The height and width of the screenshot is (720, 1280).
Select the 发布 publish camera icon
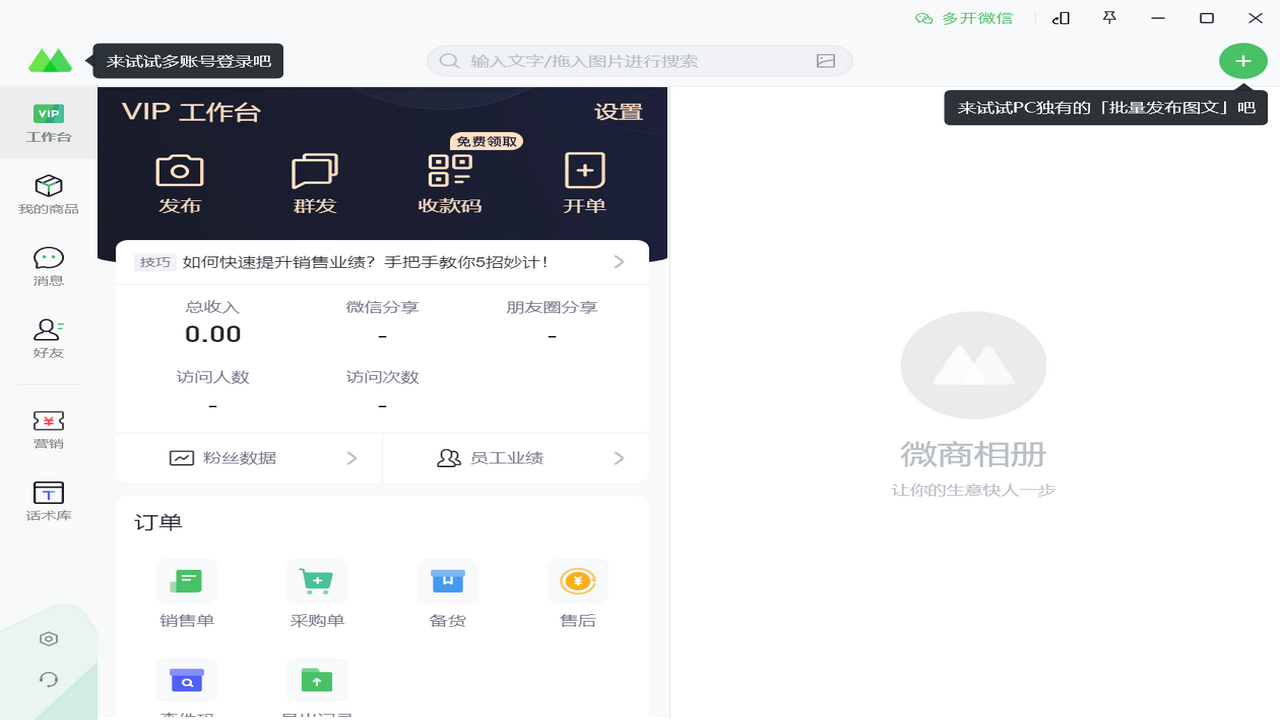point(180,171)
